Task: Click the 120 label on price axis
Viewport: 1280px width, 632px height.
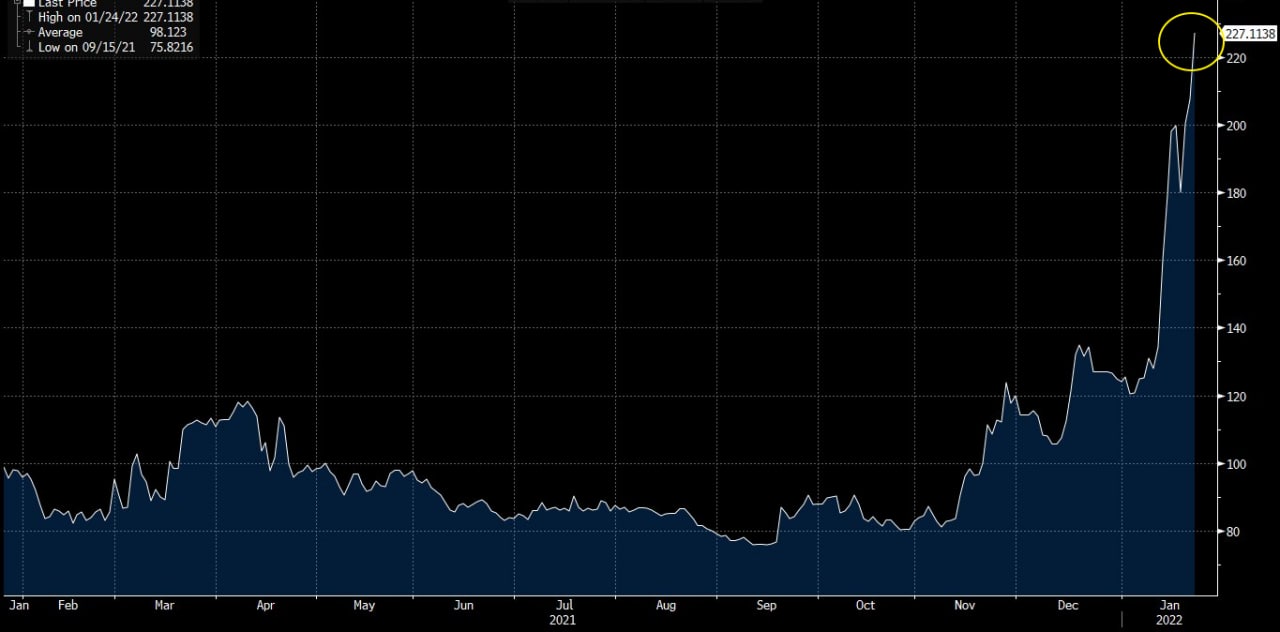Action: [x=1236, y=397]
